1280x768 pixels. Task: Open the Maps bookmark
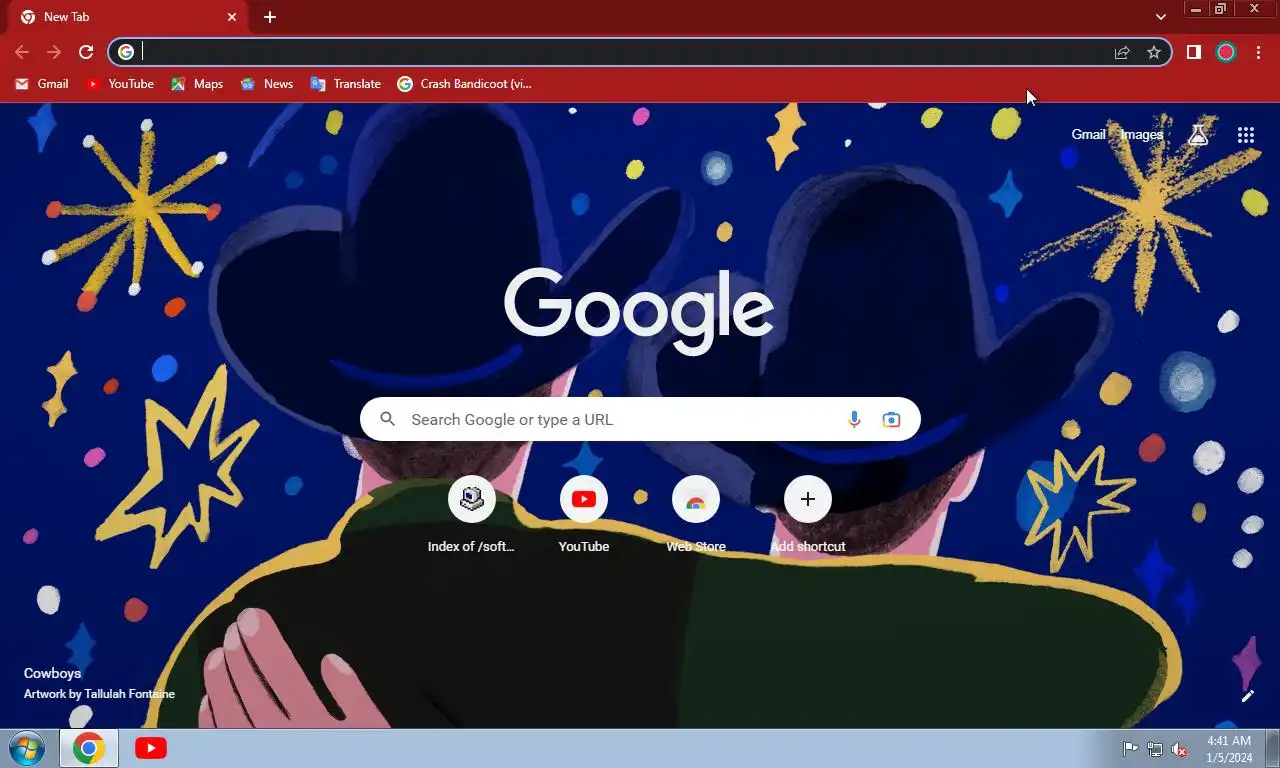pos(197,84)
